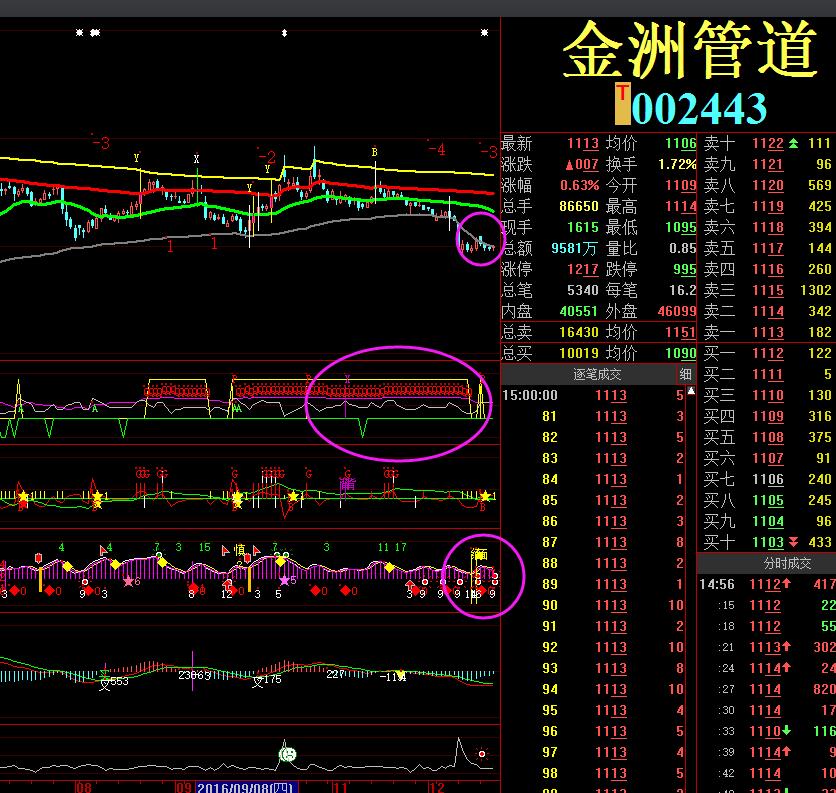The width and height of the screenshot is (836, 793).
Task: Click the 交553 label on the MACD chart
Action: pyautogui.click(x=114, y=682)
